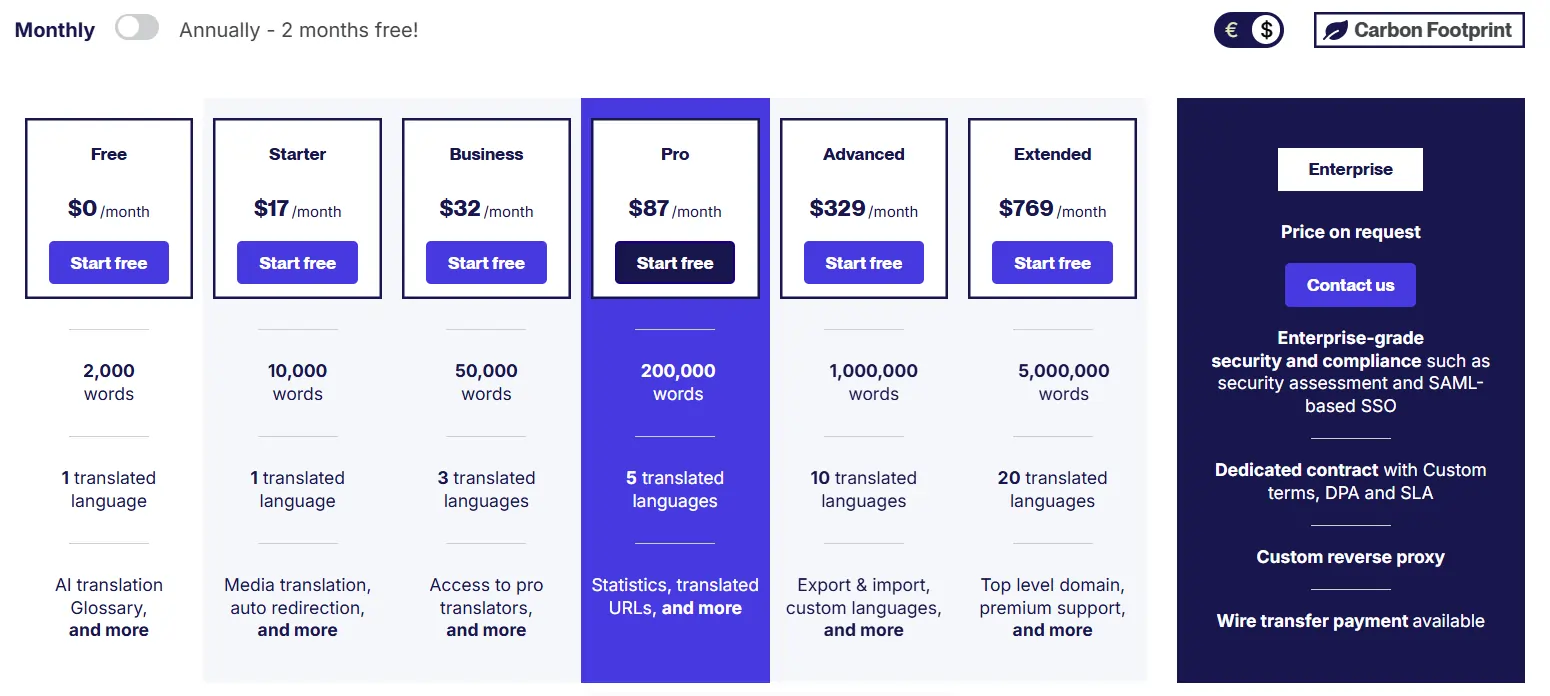Screen dimensions: 1550x696
Task: Start free on the Free plan
Action: [109, 263]
